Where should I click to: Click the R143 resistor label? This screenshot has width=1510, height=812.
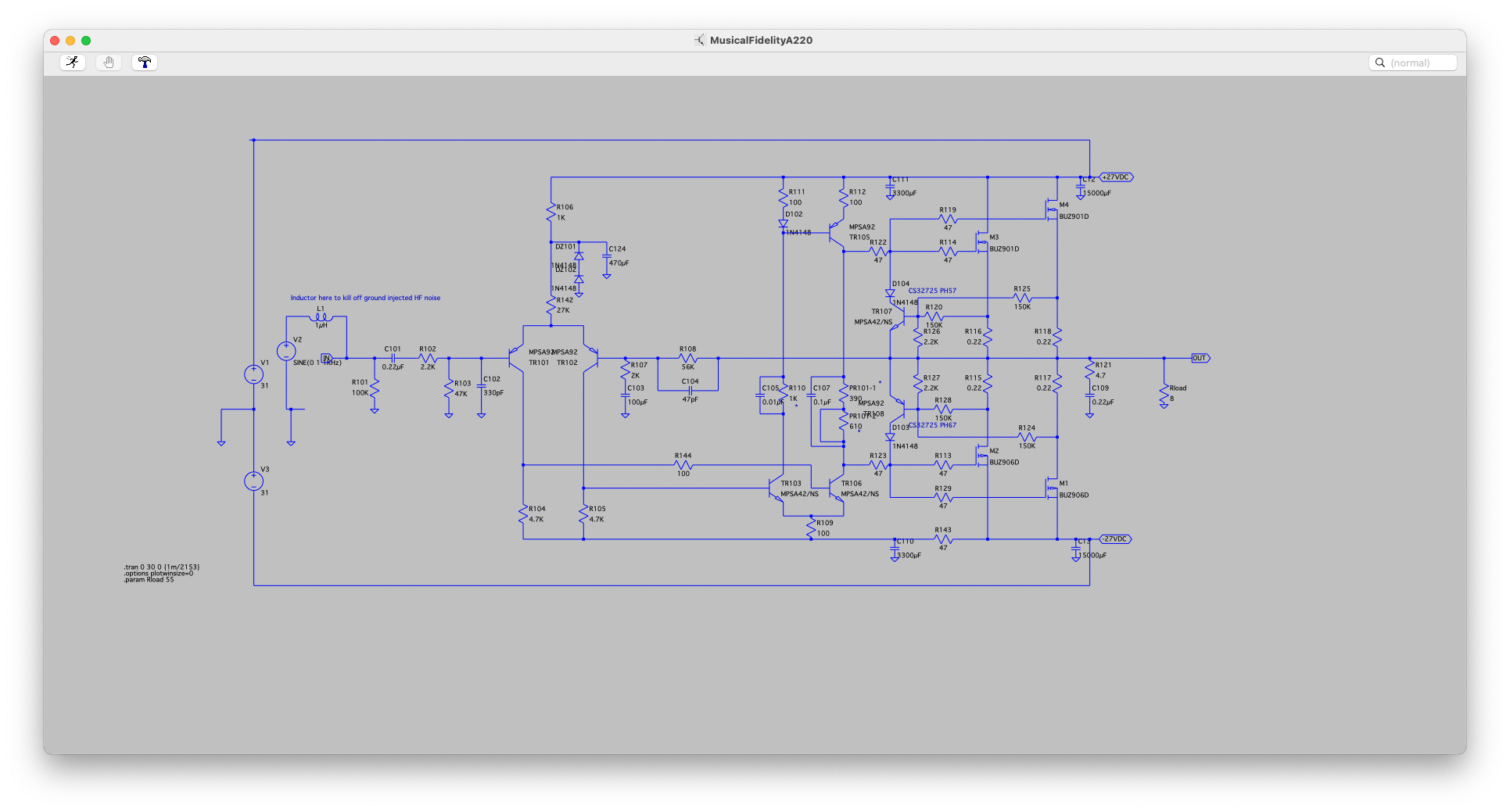tap(943, 530)
